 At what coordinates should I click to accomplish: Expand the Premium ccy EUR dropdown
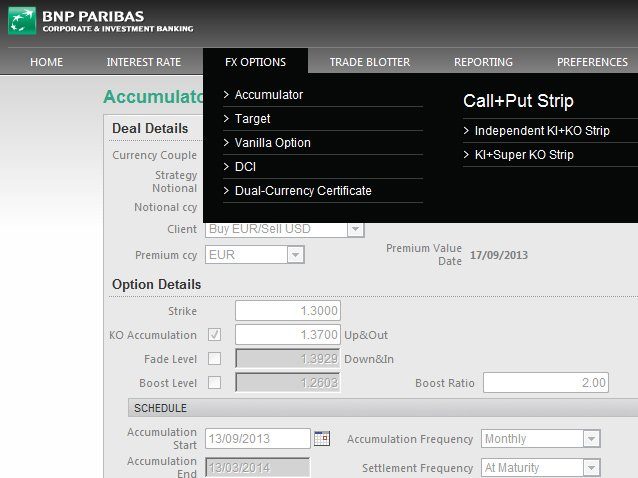[x=294, y=255]
